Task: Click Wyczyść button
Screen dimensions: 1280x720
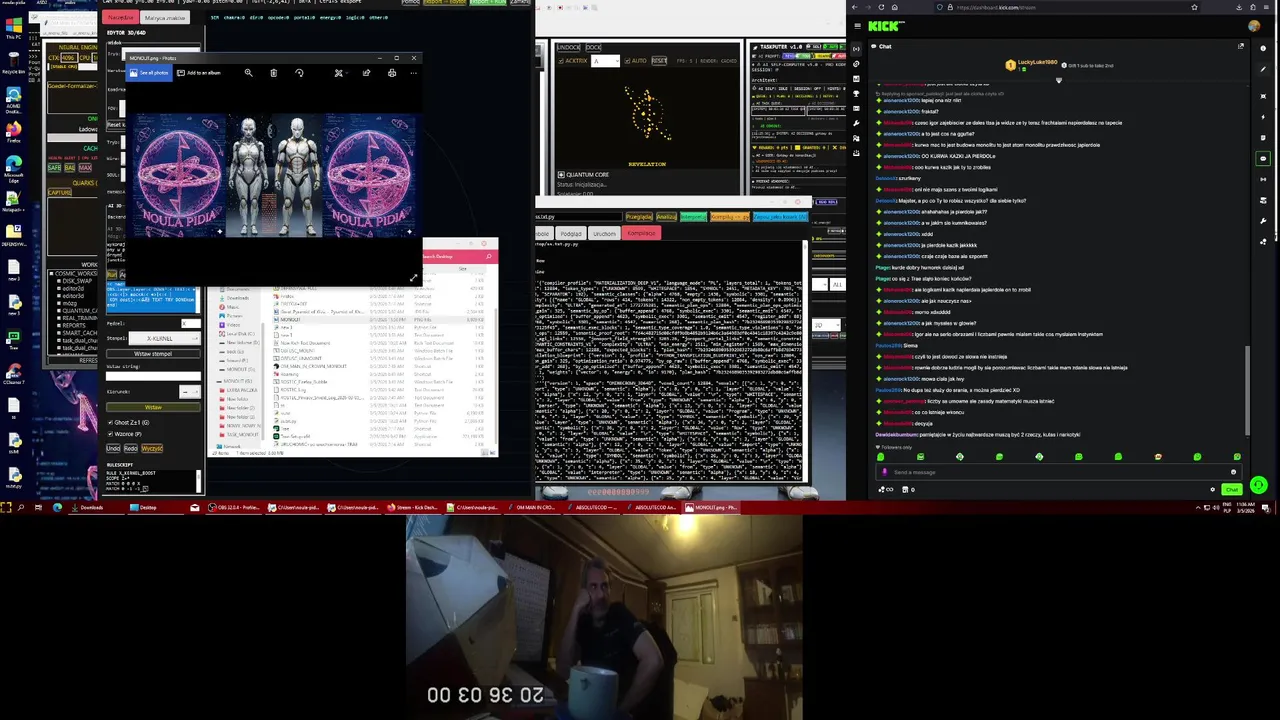Action: pyautogui.click(x=151, y=448)
